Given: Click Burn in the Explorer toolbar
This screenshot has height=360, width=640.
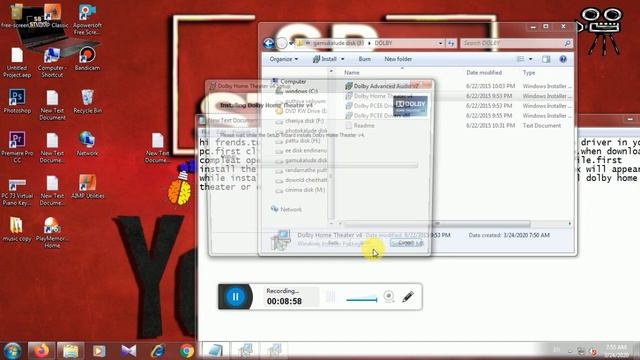Looking at the screenshot, I should (364, 59).
